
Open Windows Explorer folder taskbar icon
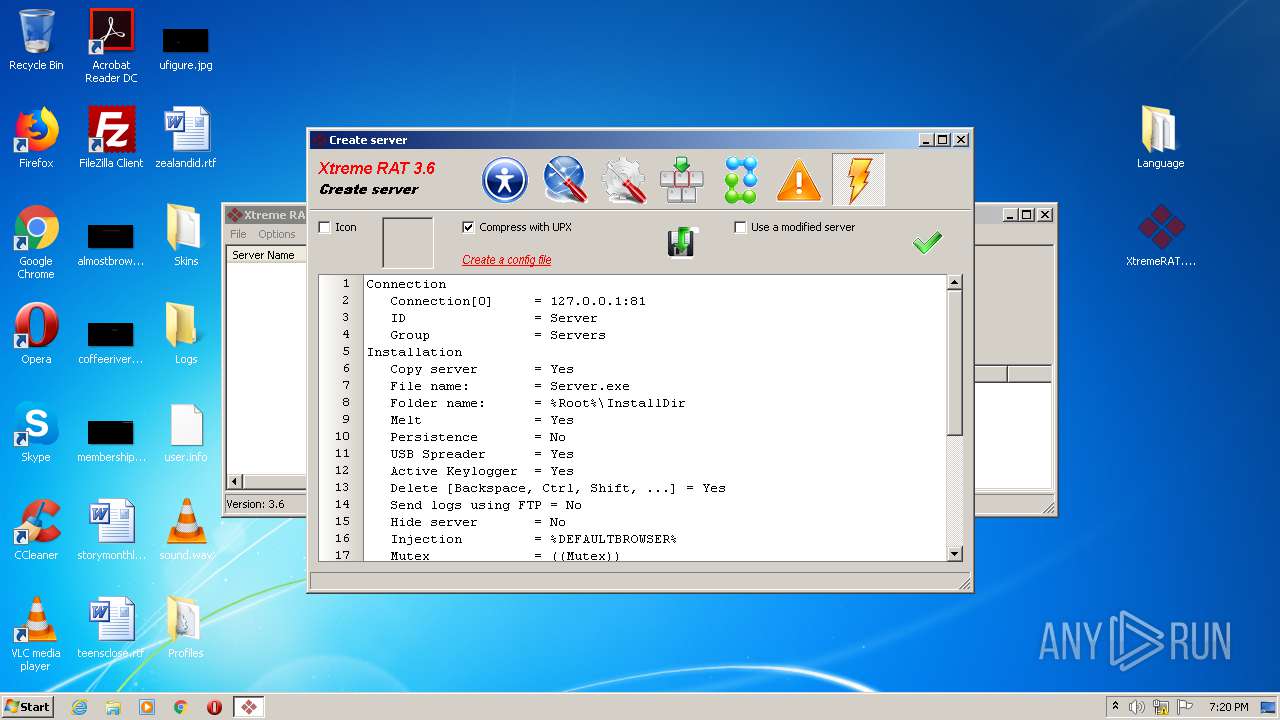point(113,707)
